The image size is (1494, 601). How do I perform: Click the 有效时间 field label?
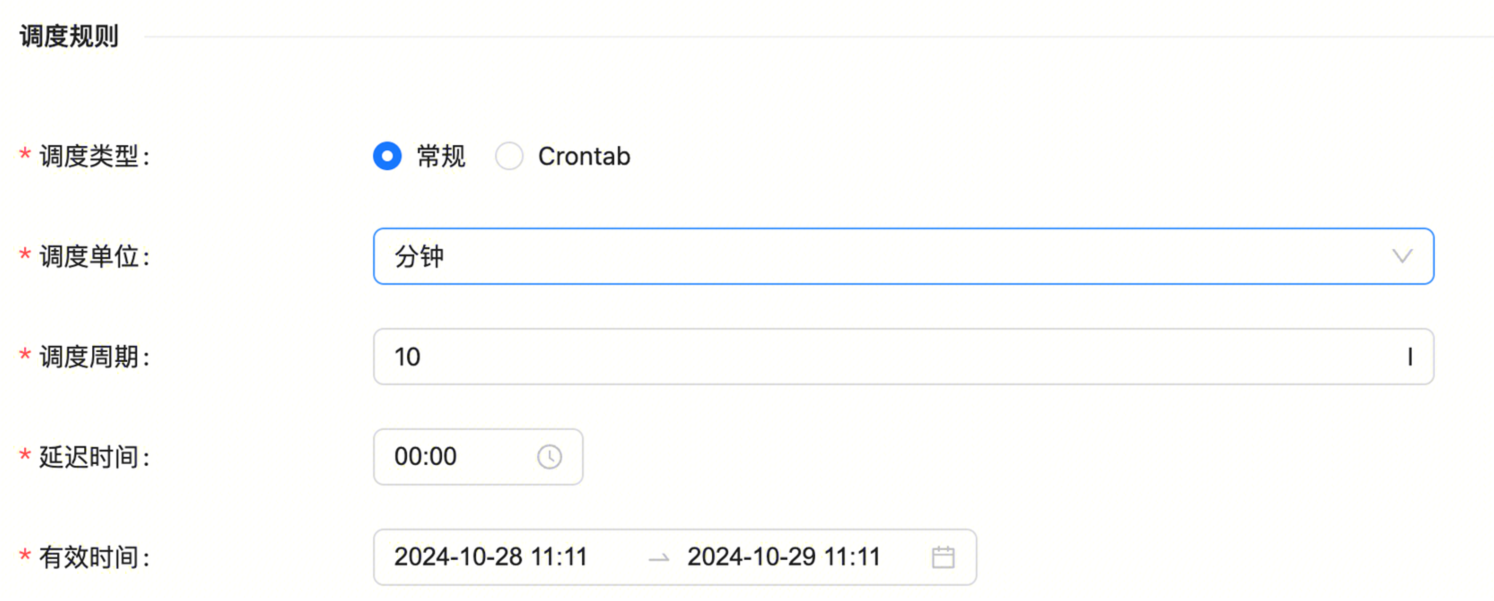(92, 557)
